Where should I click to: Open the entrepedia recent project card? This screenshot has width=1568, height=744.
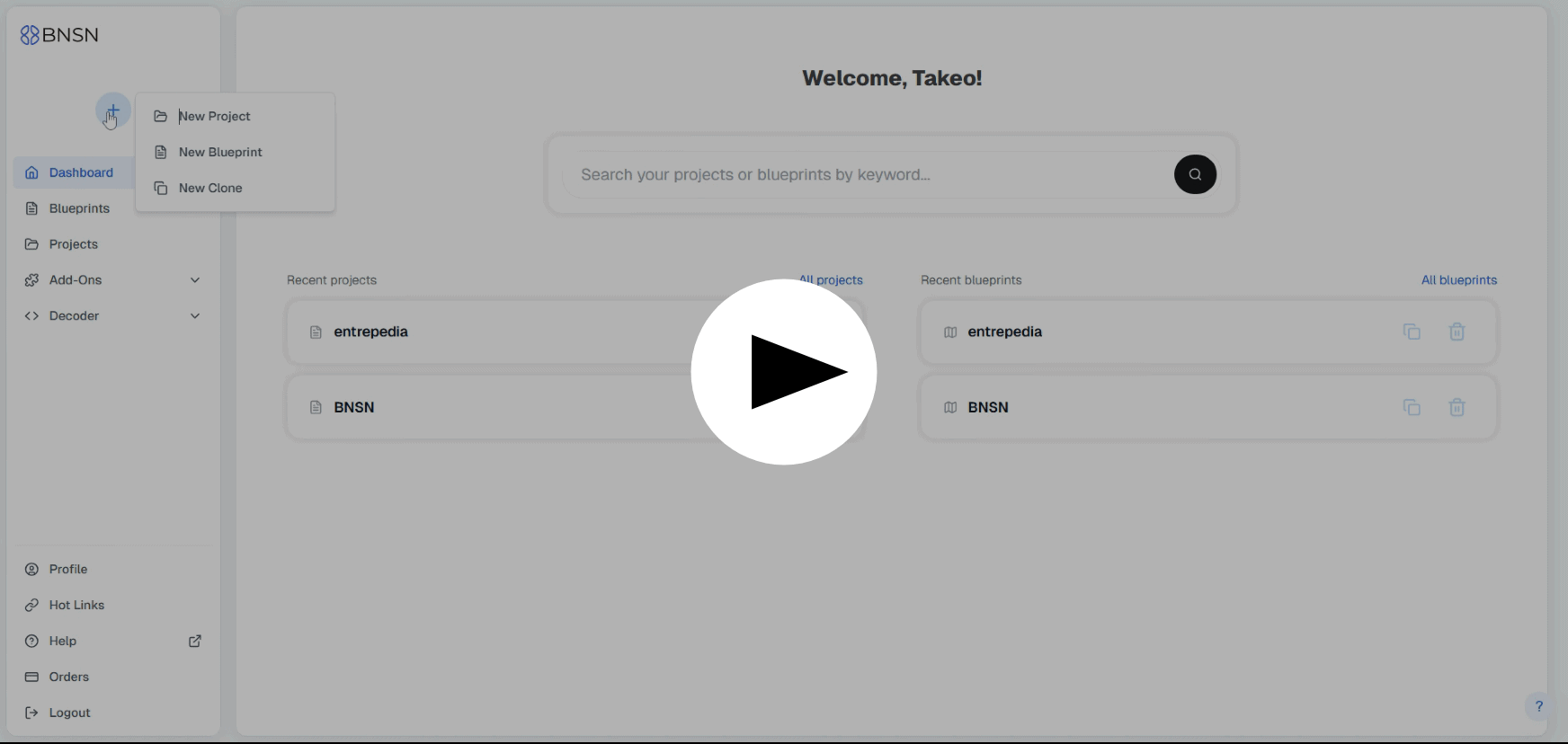tap(494, 332)
